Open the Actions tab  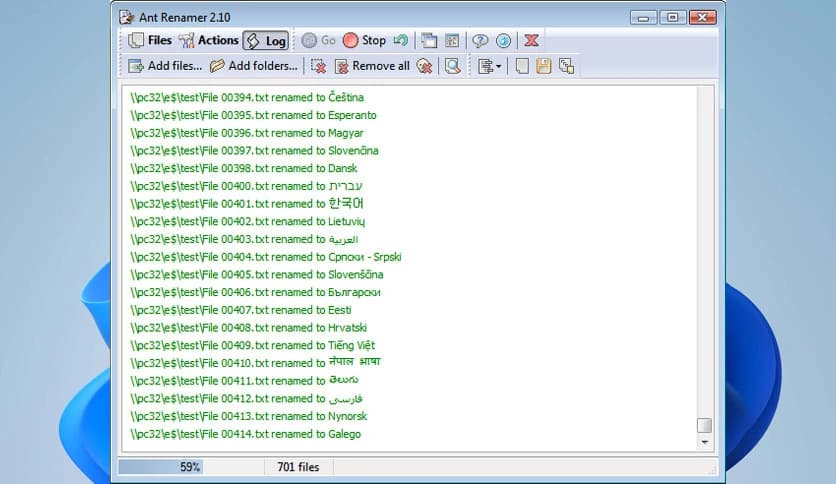(208, 41)
